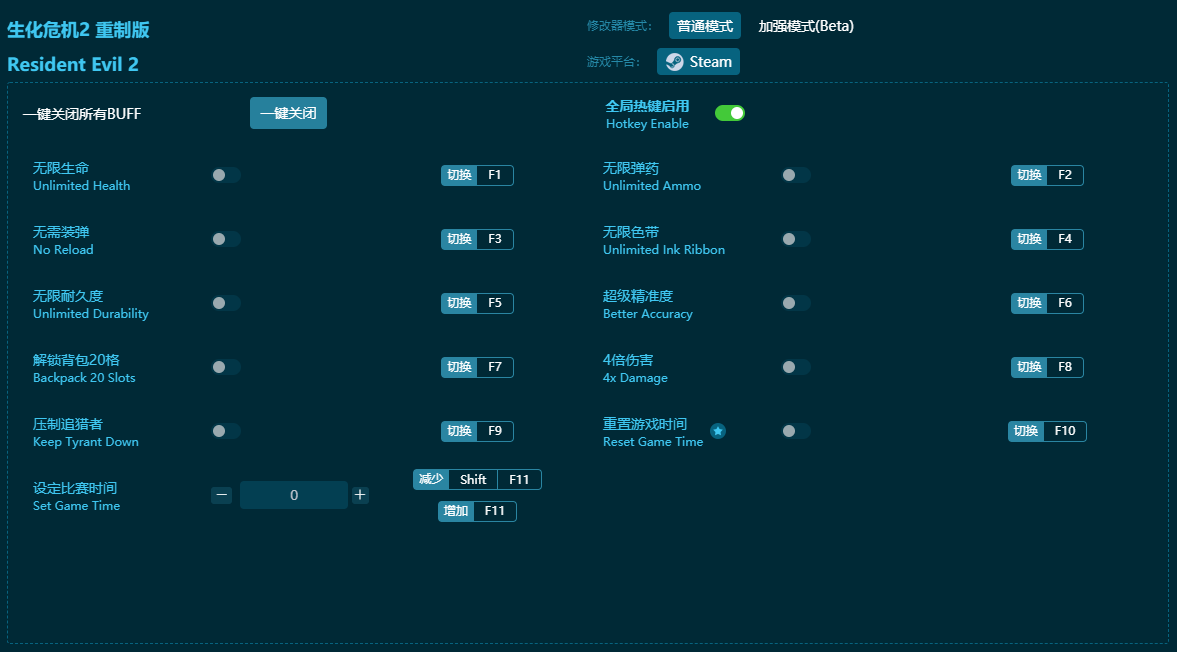Click 切换 F4 hotkey button for Ink Ribbon

[x=1047, y=239]
